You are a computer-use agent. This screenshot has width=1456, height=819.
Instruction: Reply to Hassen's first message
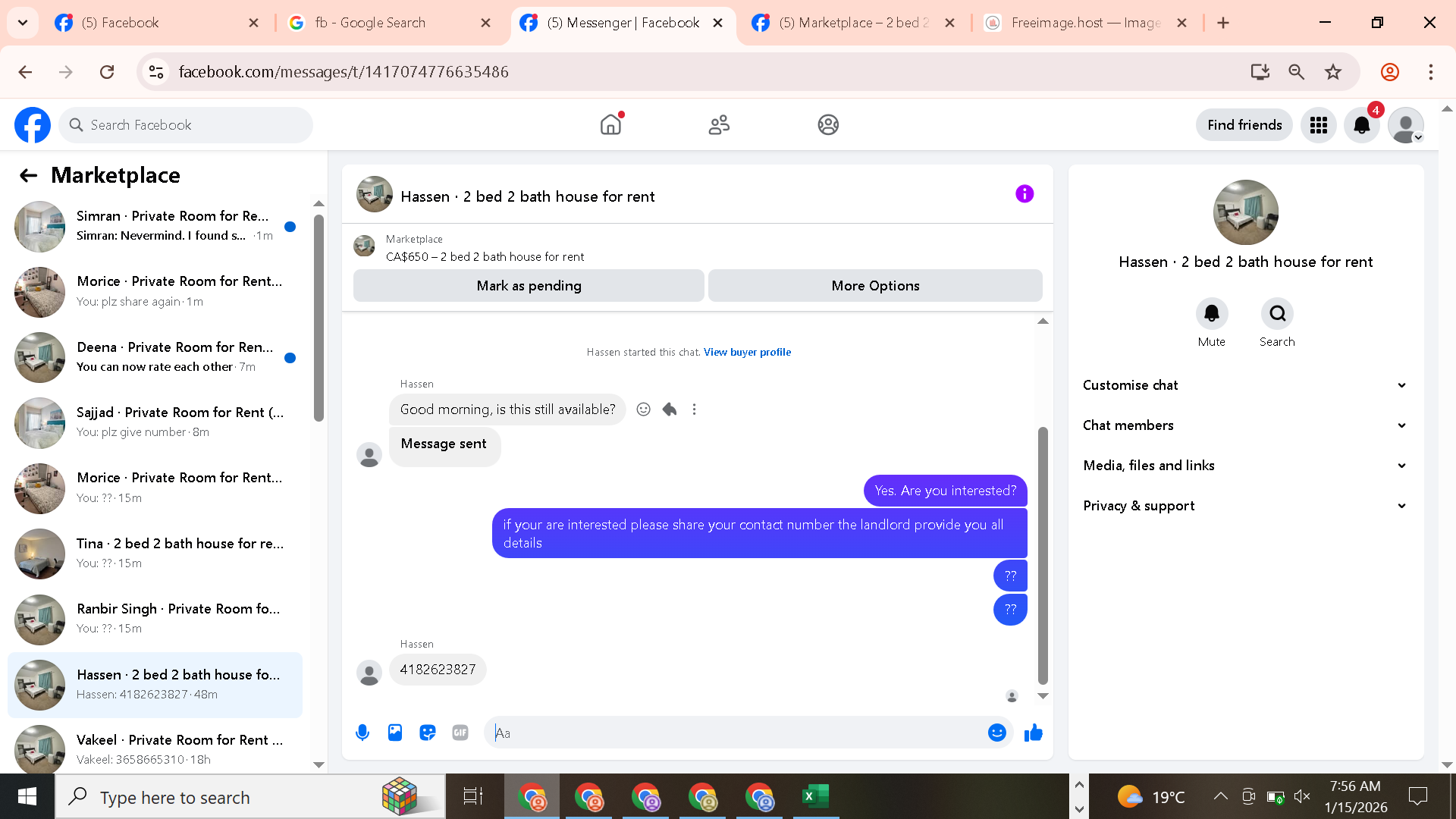click(x=669, y=409)
